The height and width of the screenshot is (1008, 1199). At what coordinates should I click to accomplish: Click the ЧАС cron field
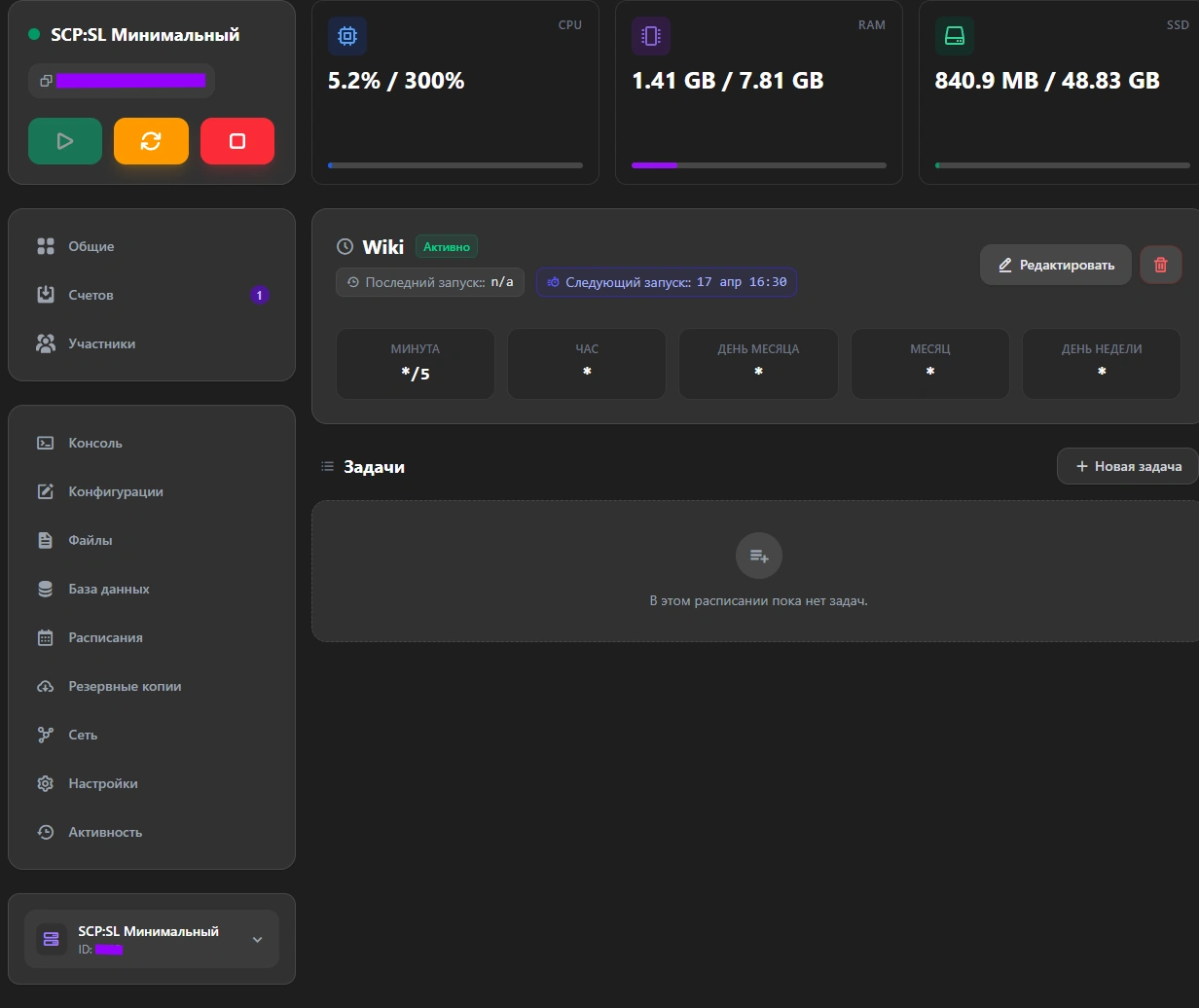pyautogui.click(x=587, y=364)
